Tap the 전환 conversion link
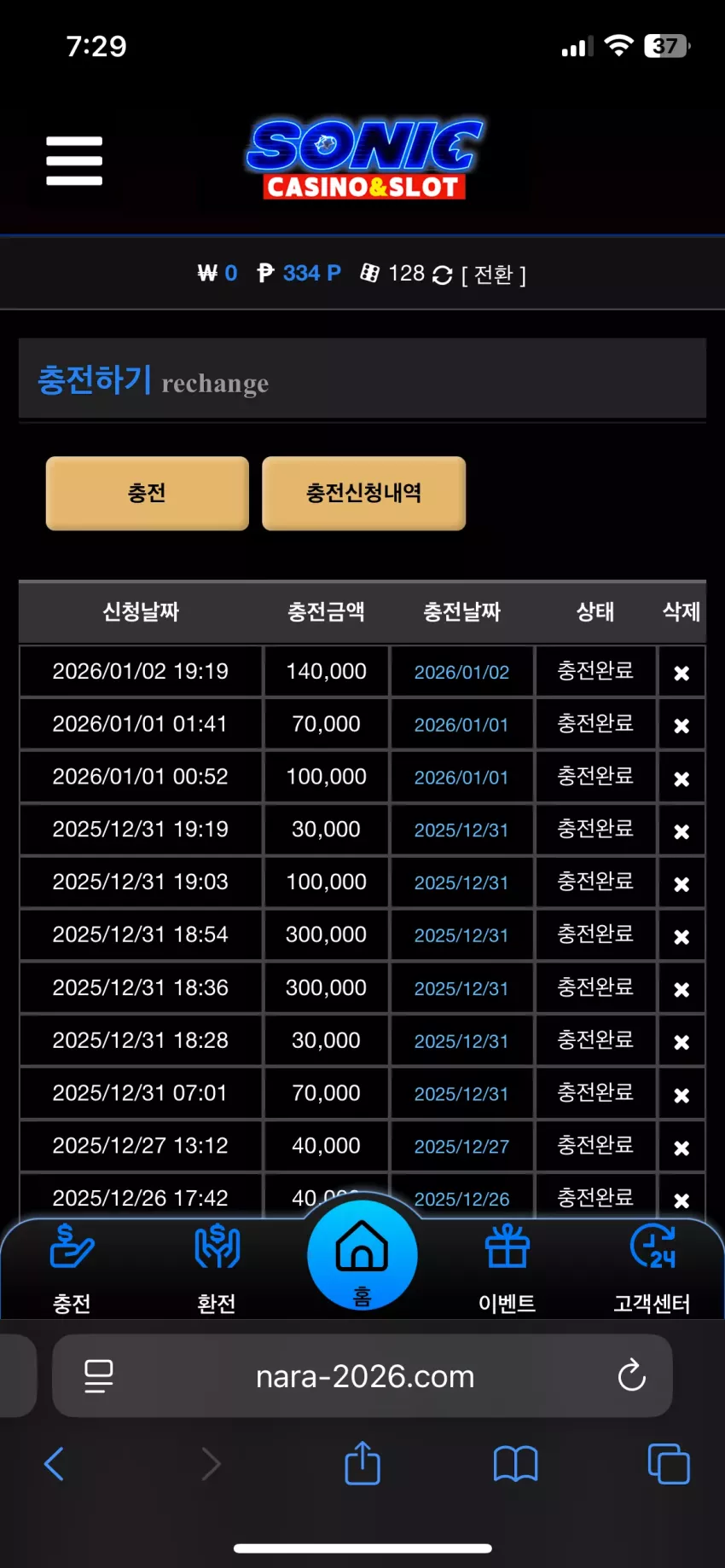The image size is (725, 1568). point(494,275)
